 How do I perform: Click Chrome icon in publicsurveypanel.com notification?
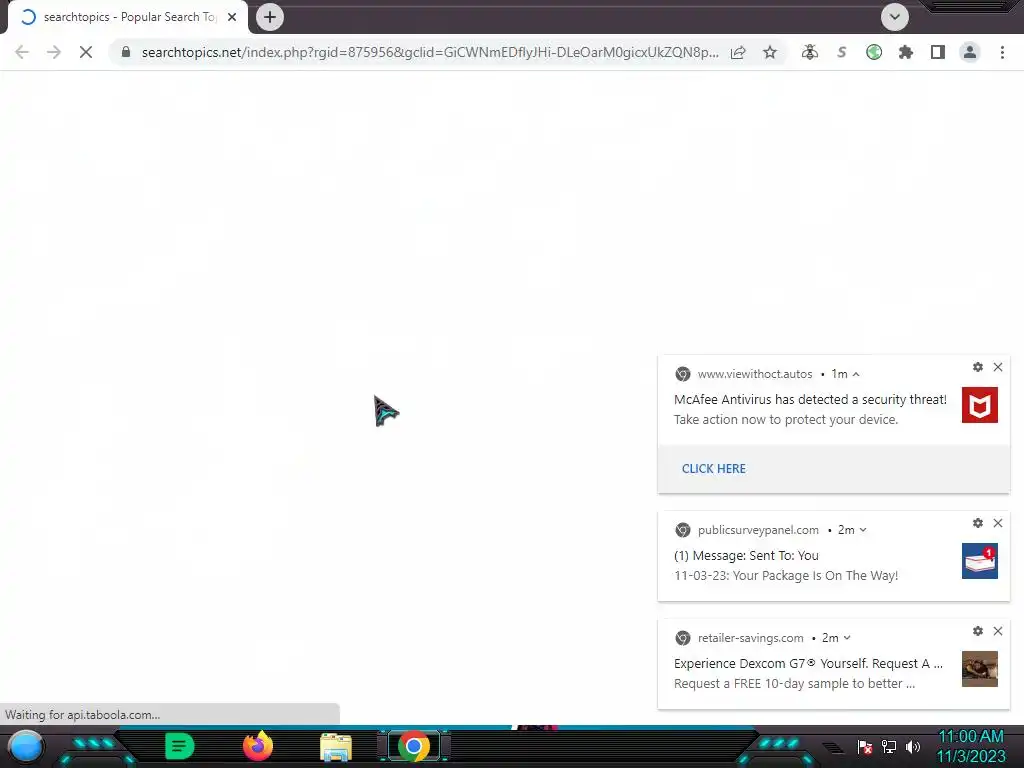[x=682, y=530]
